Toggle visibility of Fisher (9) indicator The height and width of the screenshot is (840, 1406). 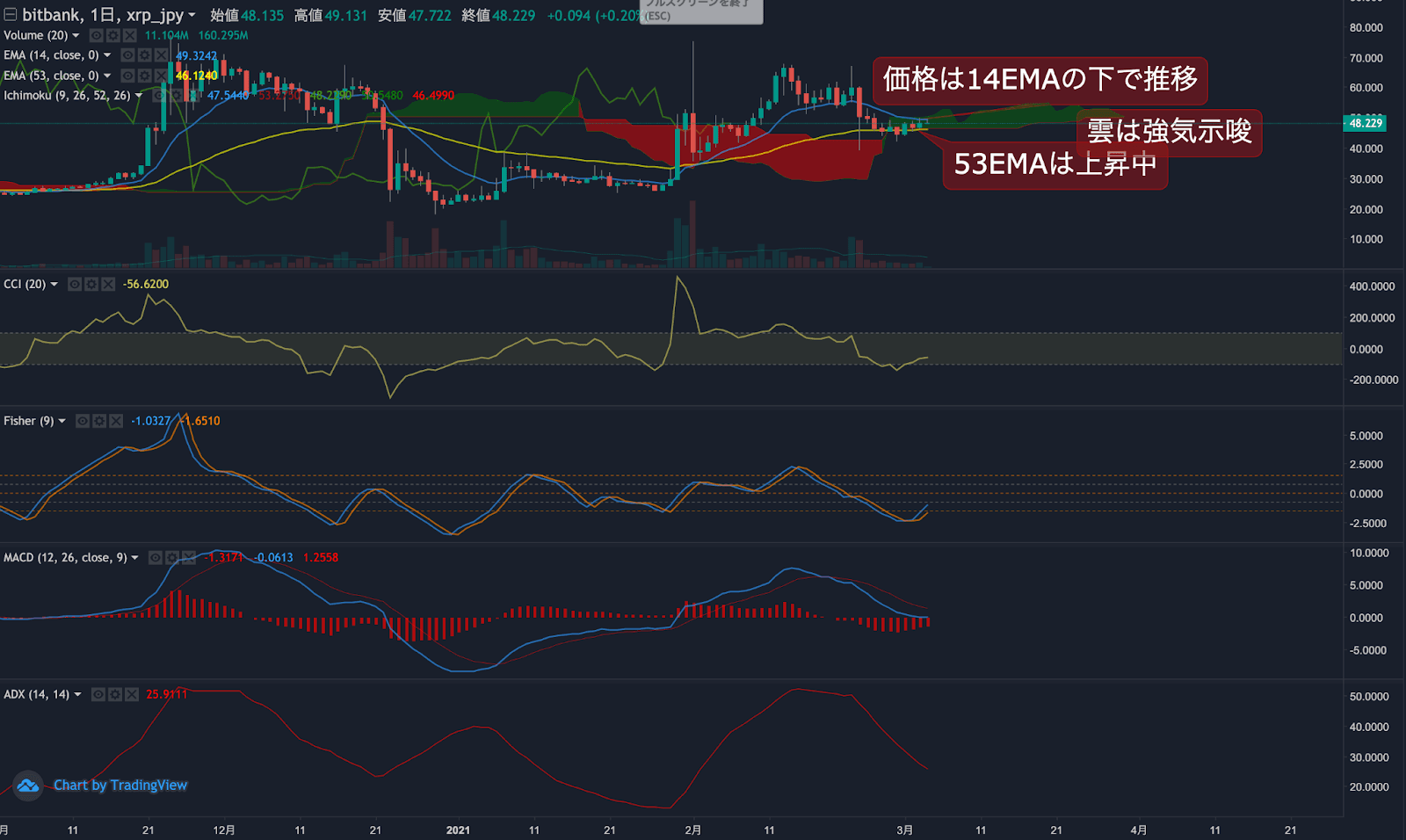click(x=82, y=421)
